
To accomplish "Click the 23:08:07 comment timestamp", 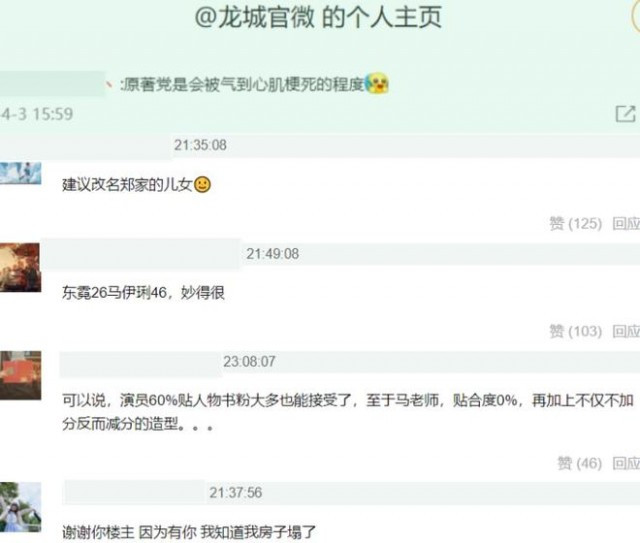I will pyautogui.click(x=249, y=361).
